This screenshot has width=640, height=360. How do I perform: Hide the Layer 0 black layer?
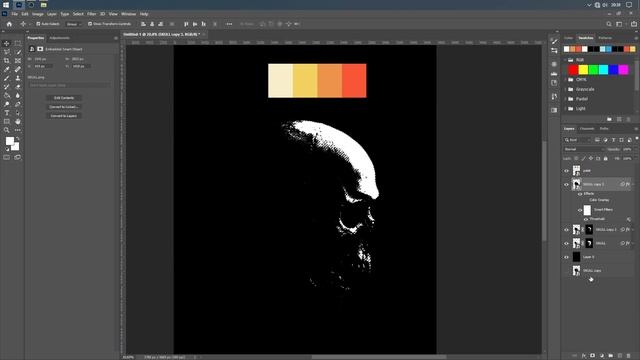566,257
